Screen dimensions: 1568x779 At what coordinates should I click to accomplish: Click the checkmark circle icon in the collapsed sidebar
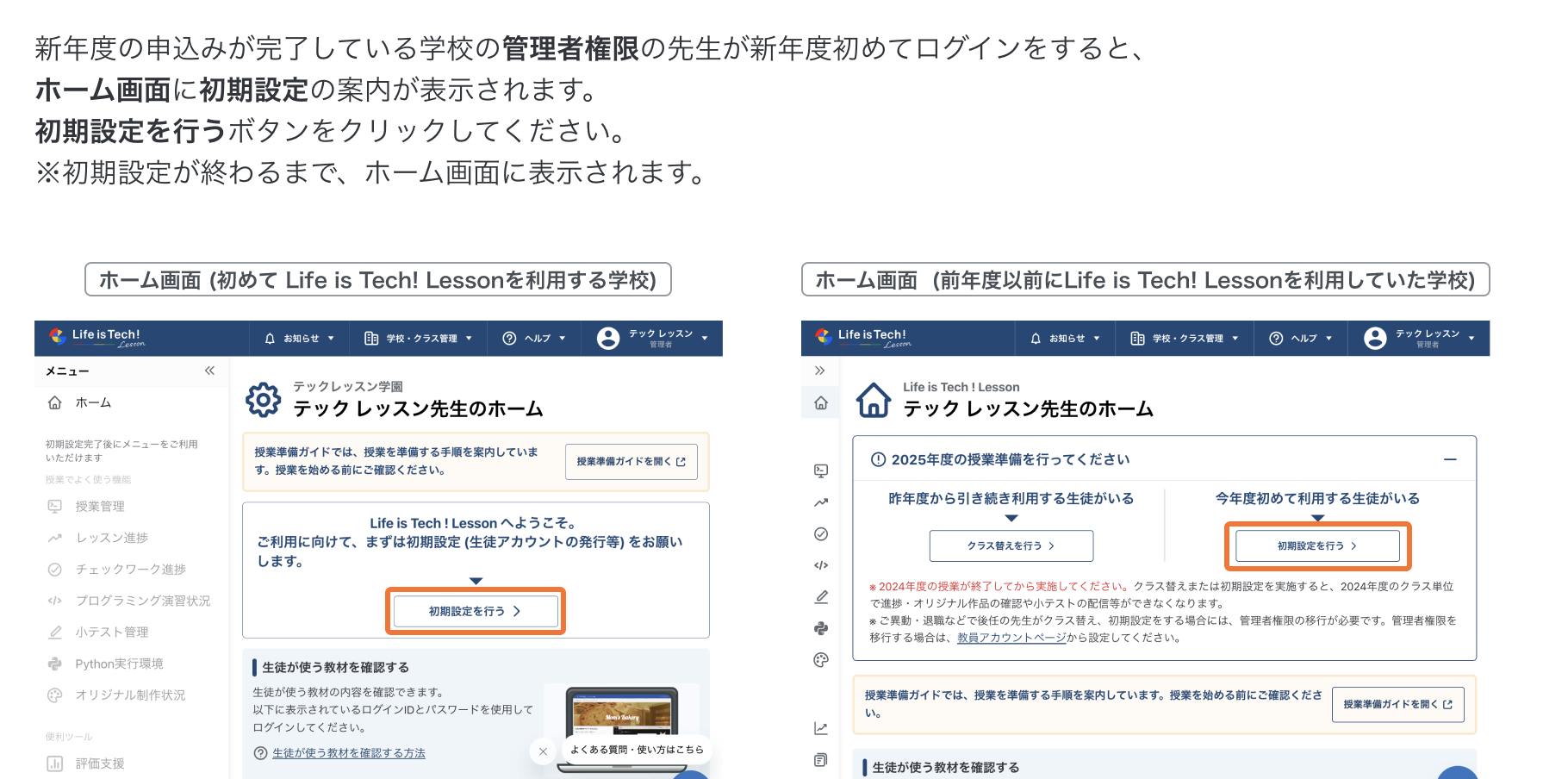click(x=821, y=534)
